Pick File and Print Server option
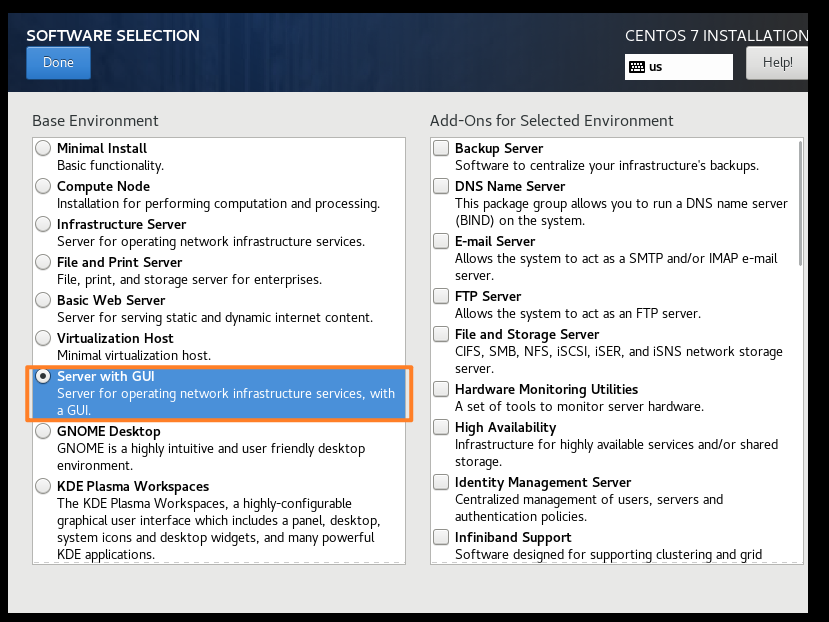Screen dimensions: 829x622 (x=43, y=262)
